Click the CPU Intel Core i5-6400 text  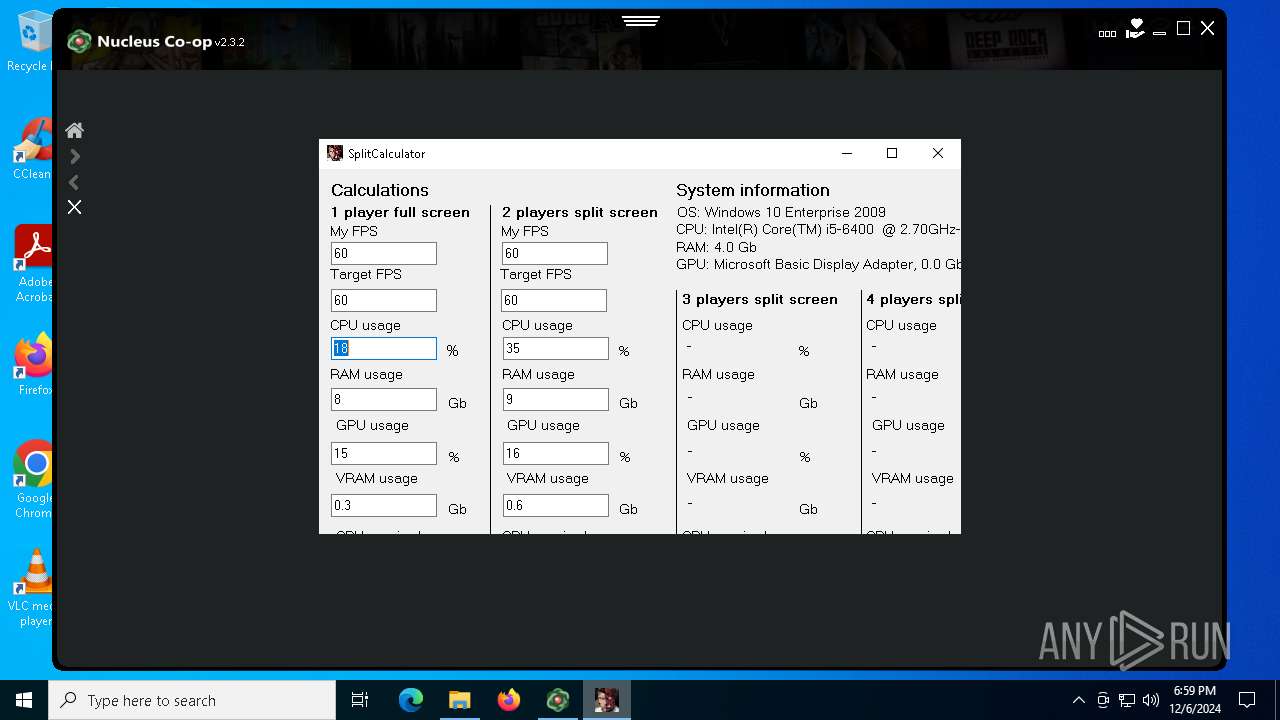point(818,229)
